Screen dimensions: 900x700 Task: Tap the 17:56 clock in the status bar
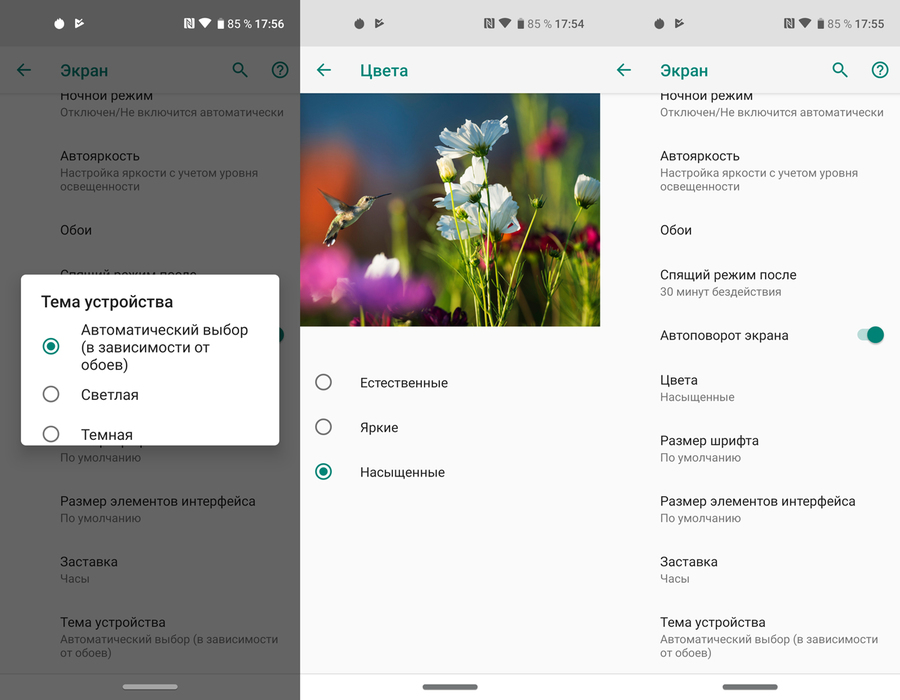(269, 24)
